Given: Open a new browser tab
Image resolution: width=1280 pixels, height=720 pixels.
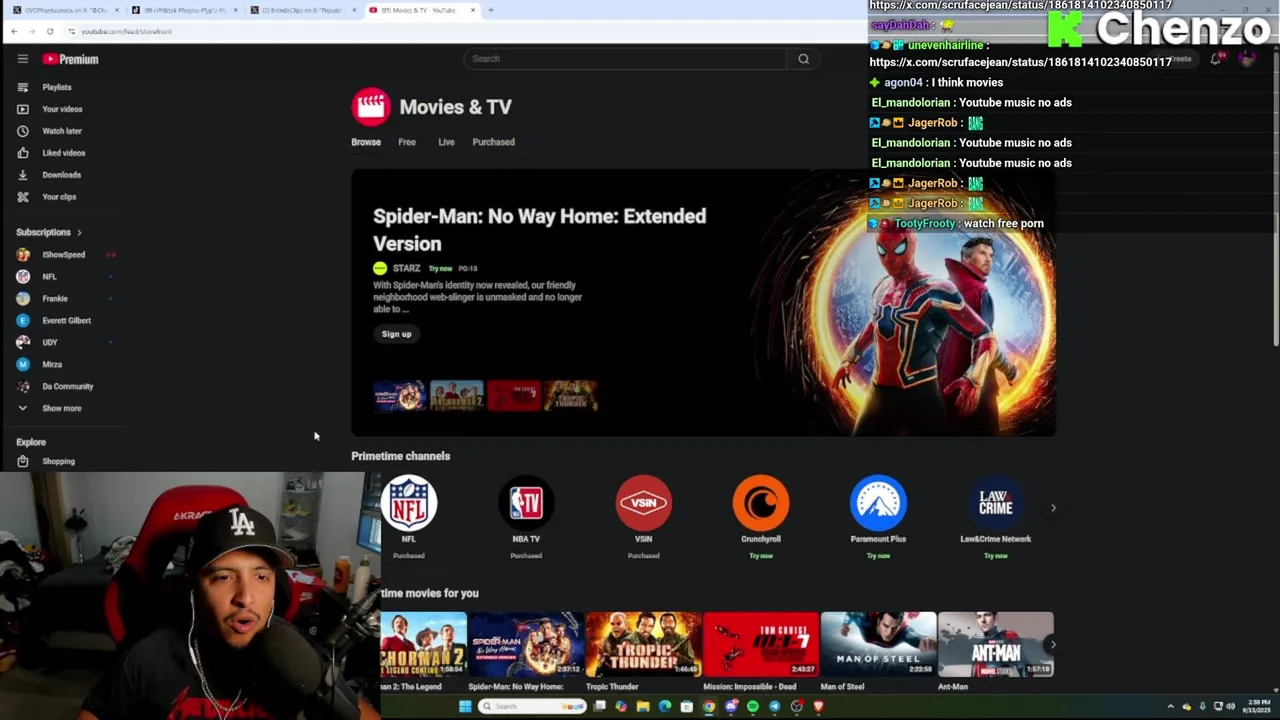Looking at the screenshot, I should tap(490, 10).
